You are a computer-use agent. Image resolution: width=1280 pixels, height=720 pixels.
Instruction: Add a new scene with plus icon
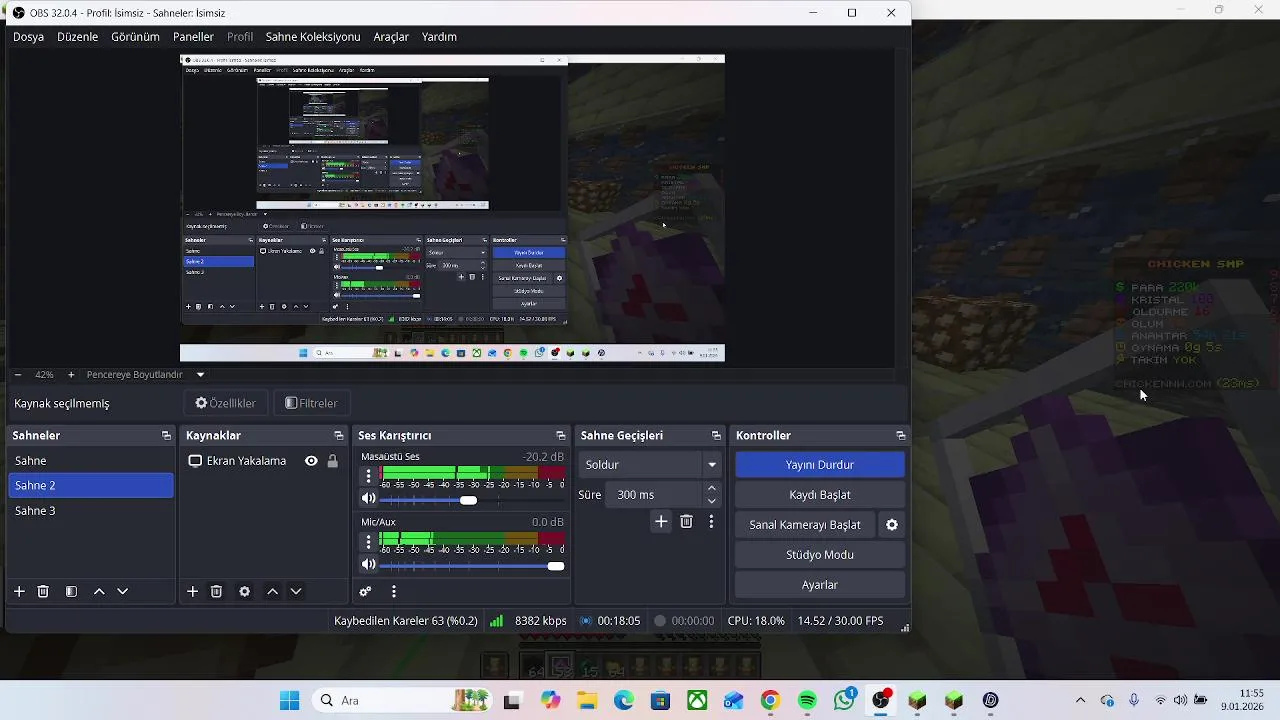pos(19,592)
